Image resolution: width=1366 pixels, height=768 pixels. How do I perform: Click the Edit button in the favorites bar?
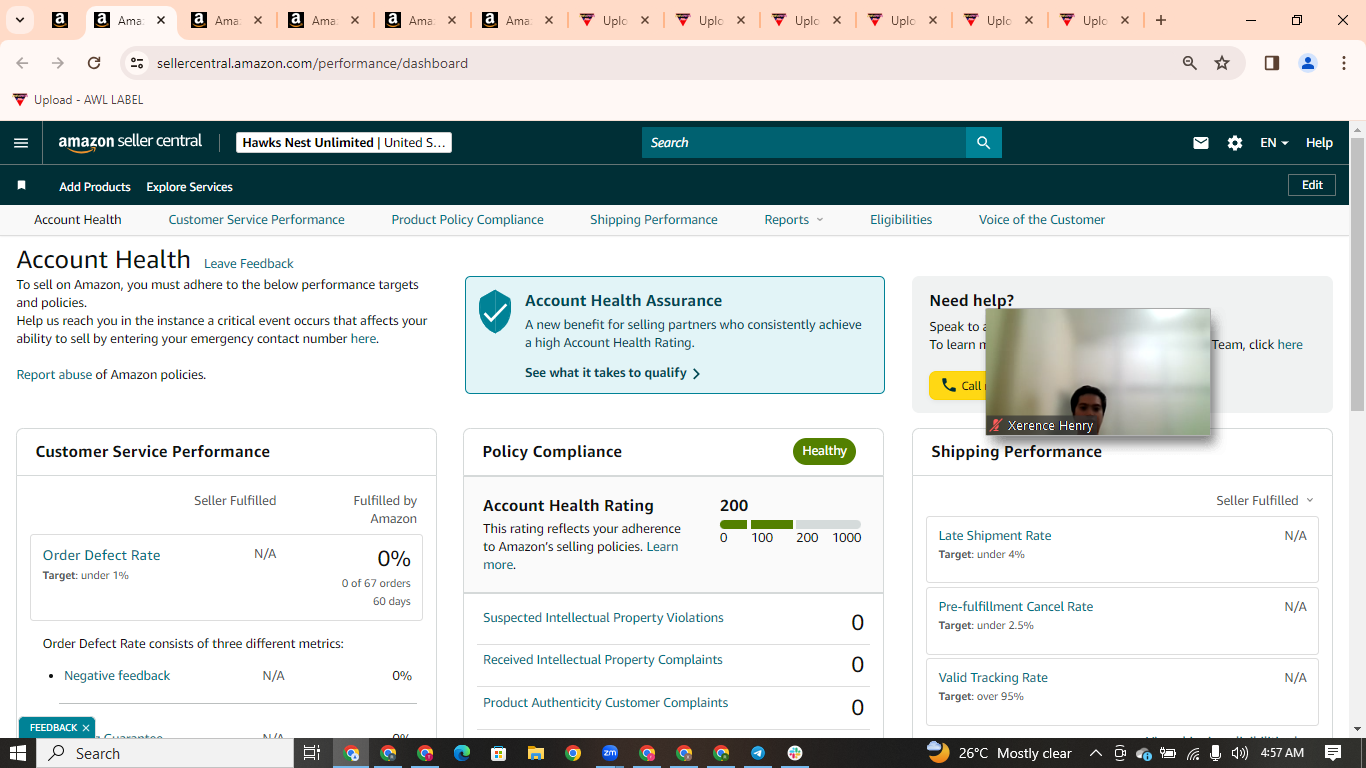click(1312, 185)
